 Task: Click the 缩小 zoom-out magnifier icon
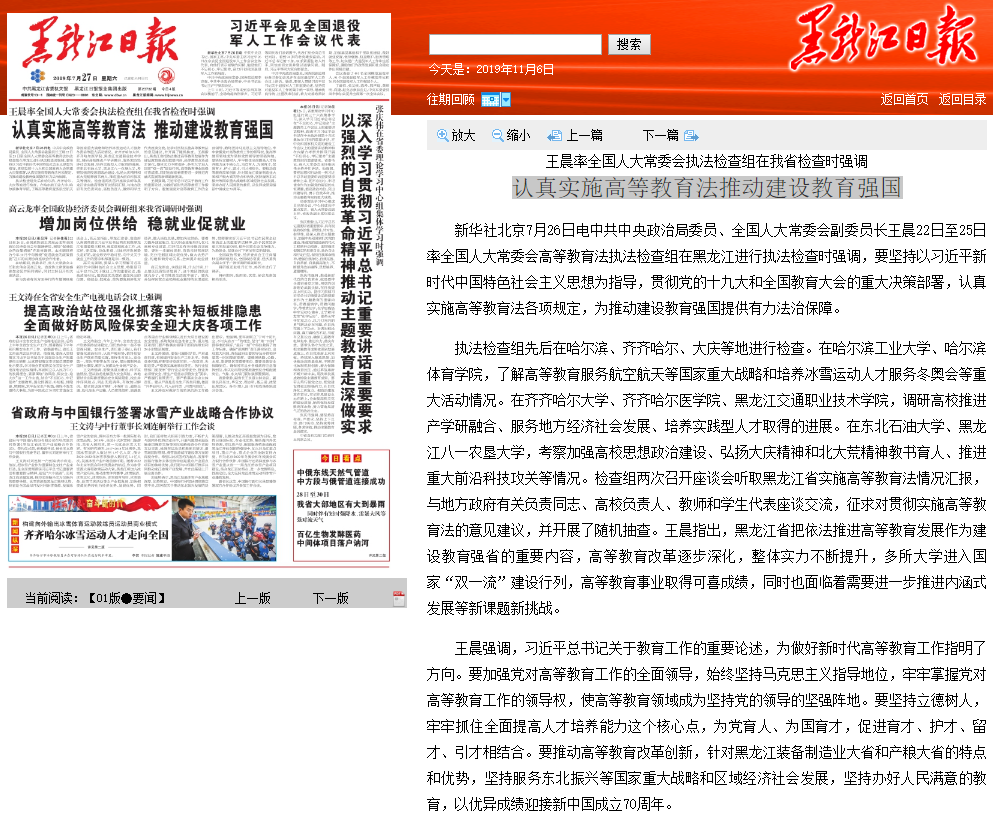tap(497, 136)
